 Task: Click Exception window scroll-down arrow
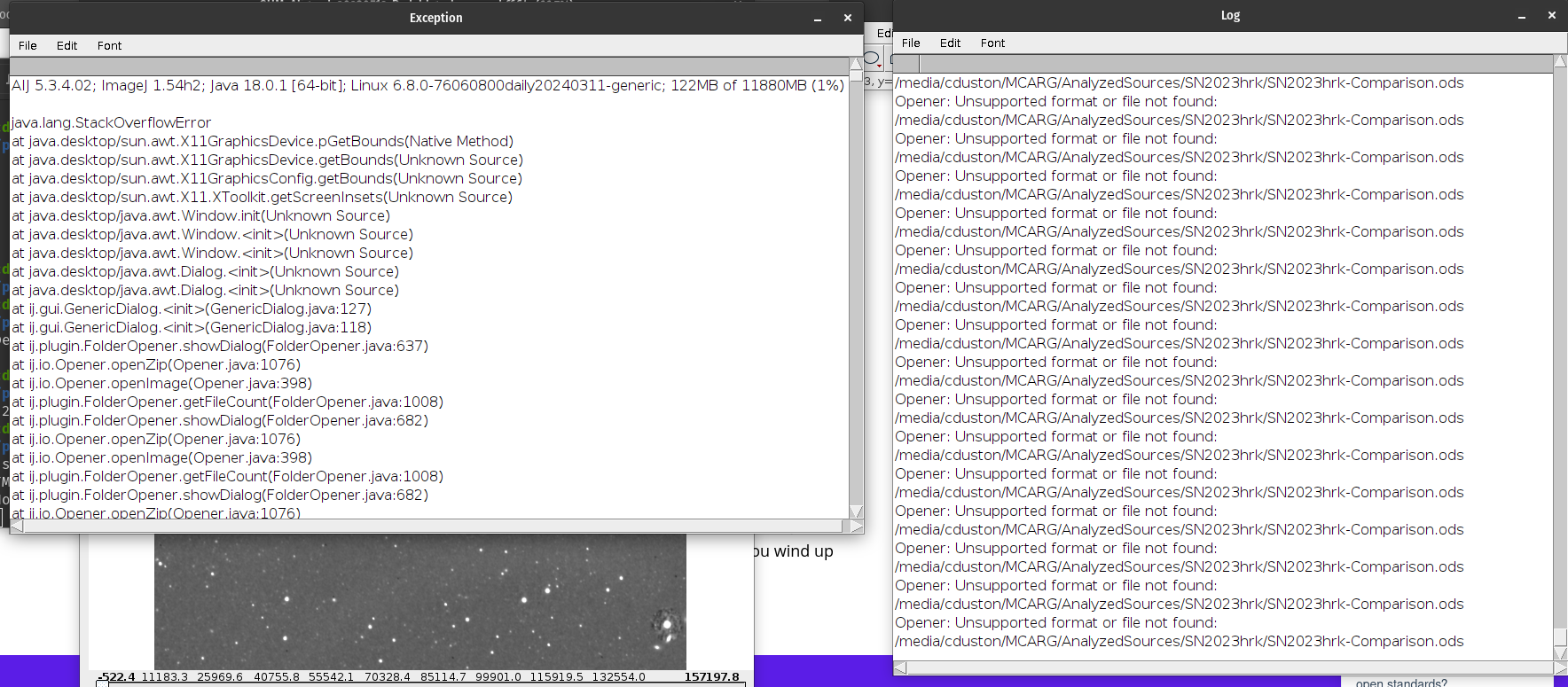(856, 511)
